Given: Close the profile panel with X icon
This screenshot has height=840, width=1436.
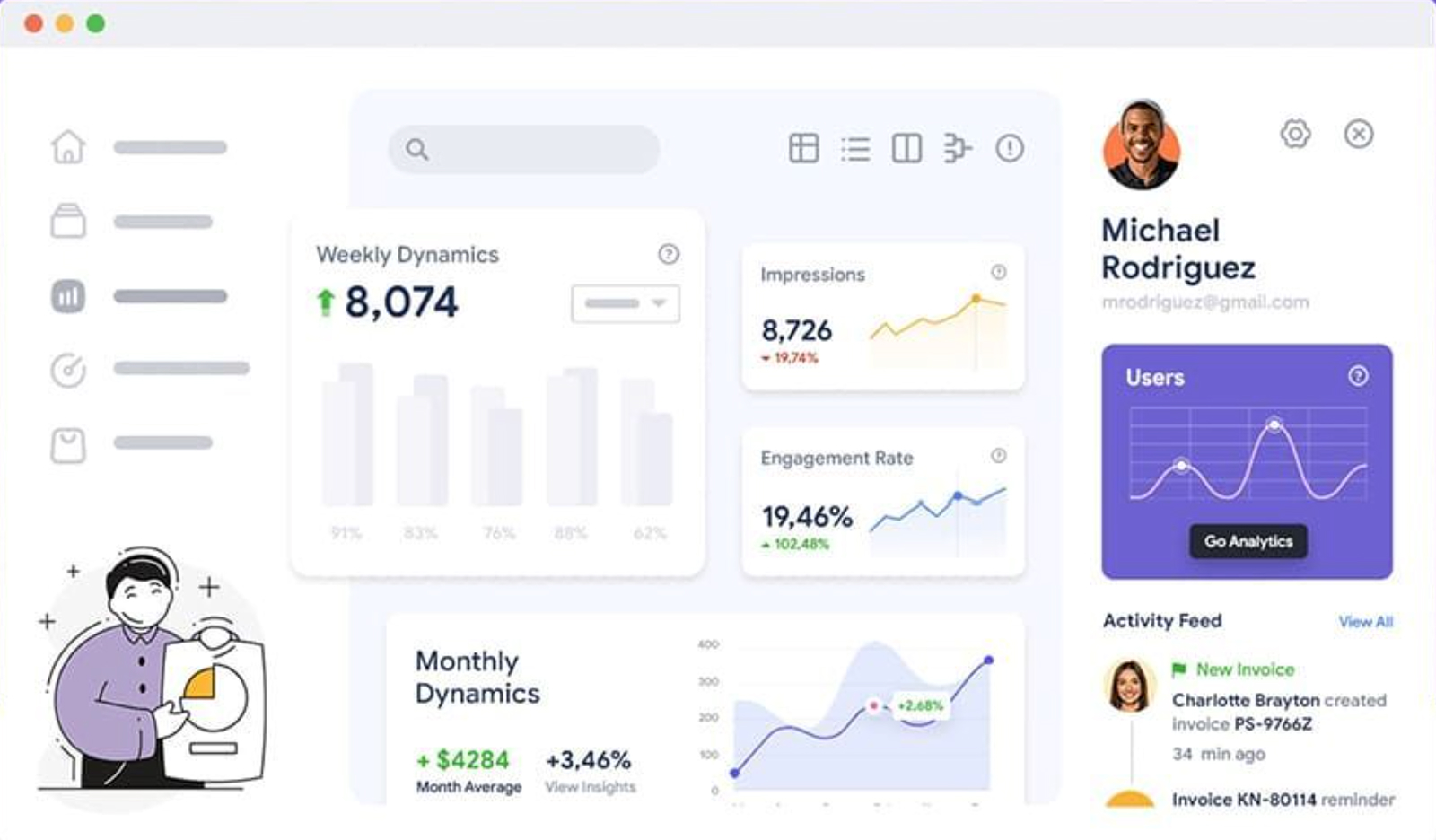Looking at the screenshot, I should [x=1359, y=134].
